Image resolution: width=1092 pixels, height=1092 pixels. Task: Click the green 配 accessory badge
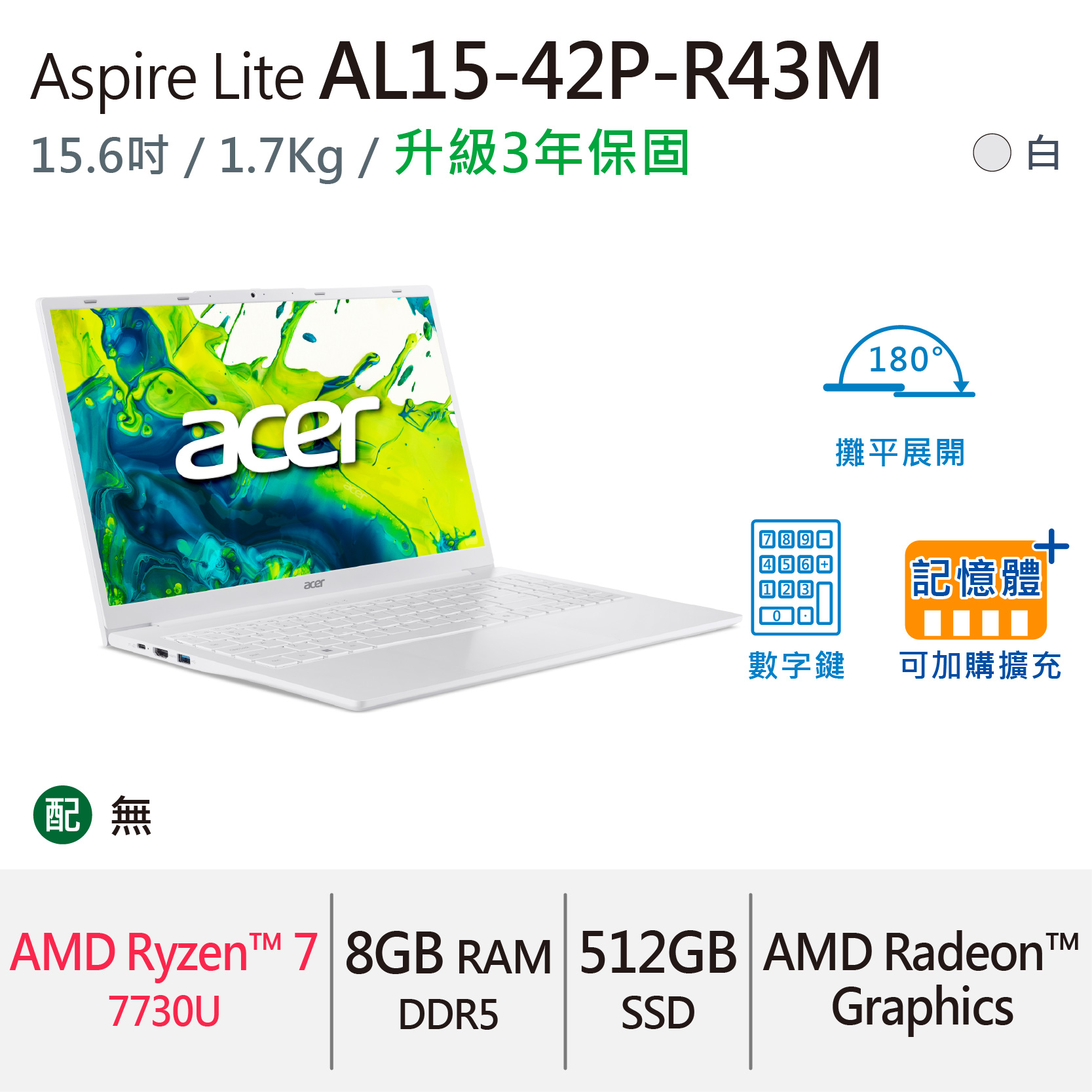(x=63, y=814)
